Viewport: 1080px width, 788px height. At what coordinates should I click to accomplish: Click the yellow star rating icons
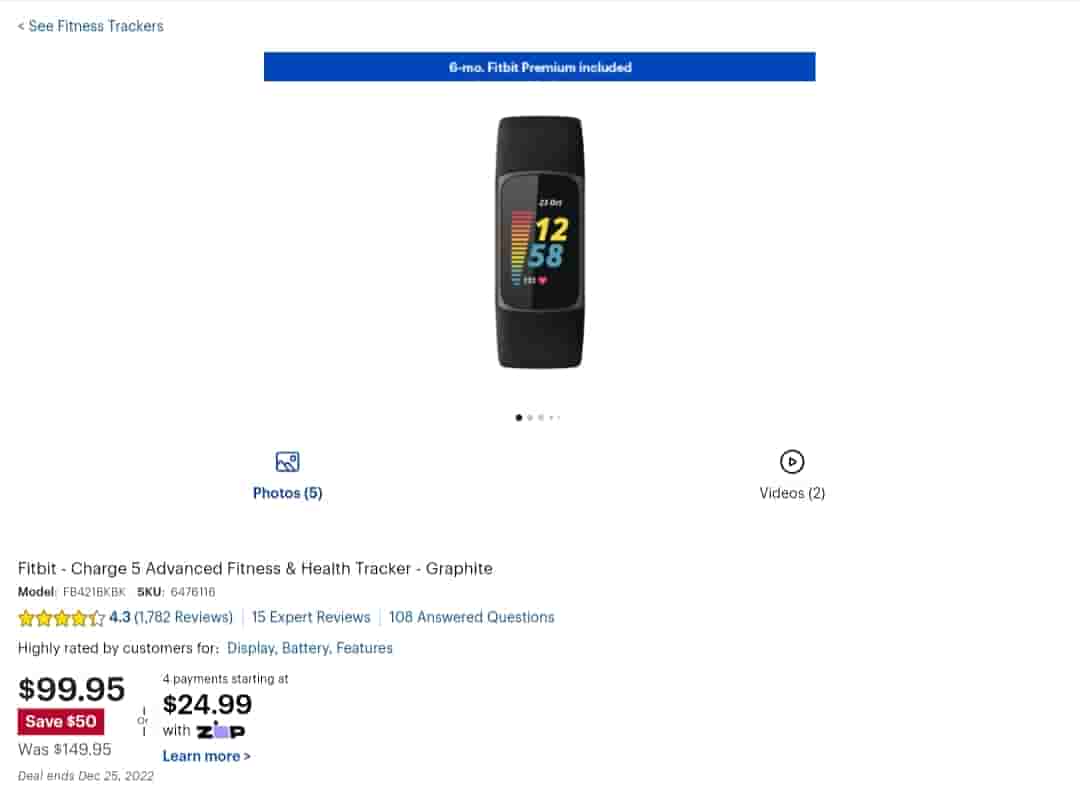tap(61, 618)
